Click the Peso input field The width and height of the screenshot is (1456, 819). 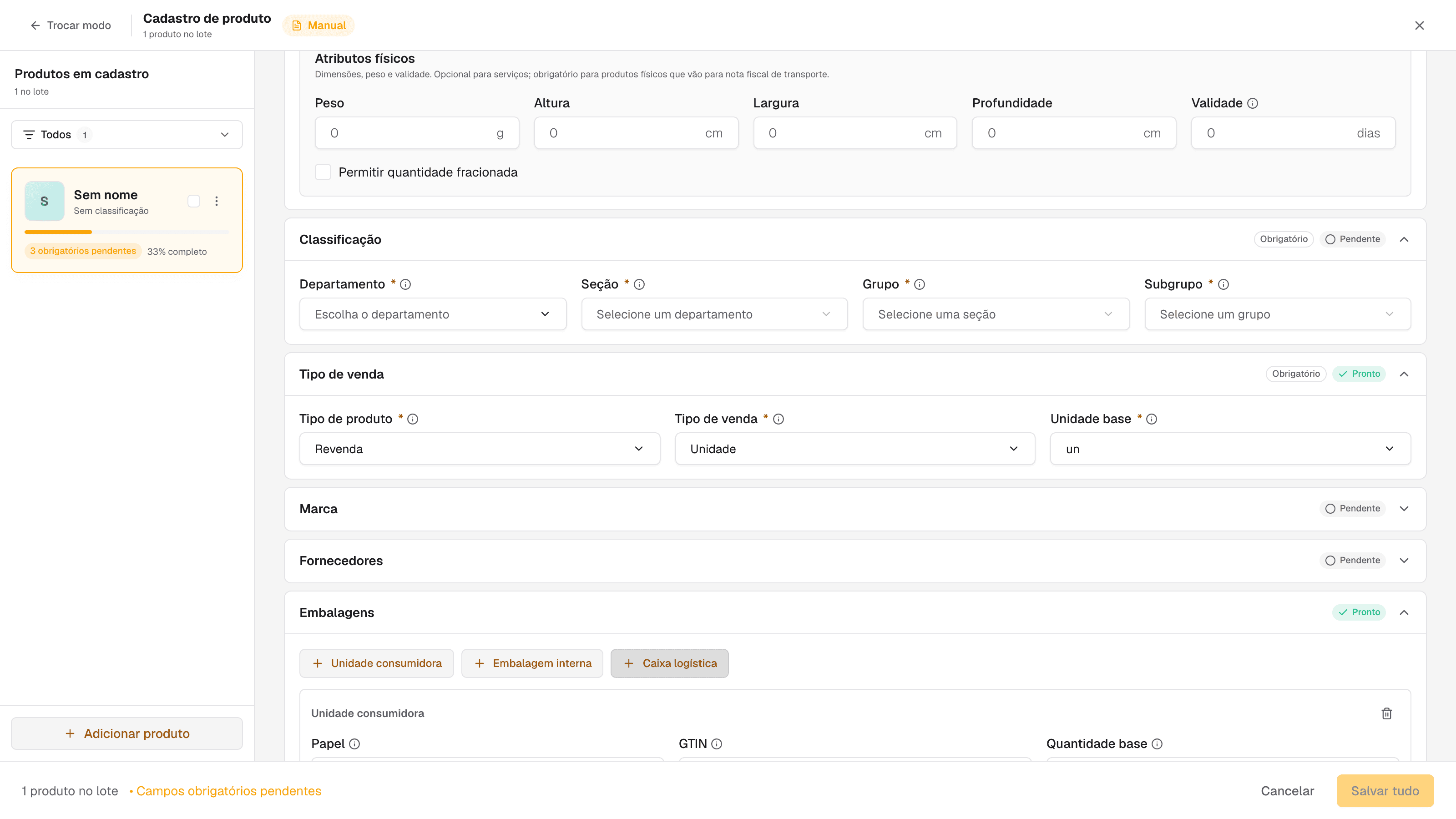[x=417, y=133]
